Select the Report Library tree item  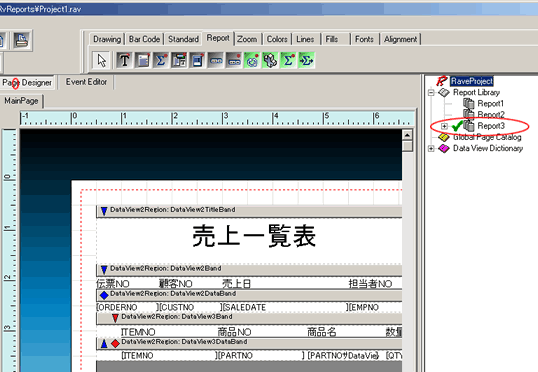[x=476, y=92]
